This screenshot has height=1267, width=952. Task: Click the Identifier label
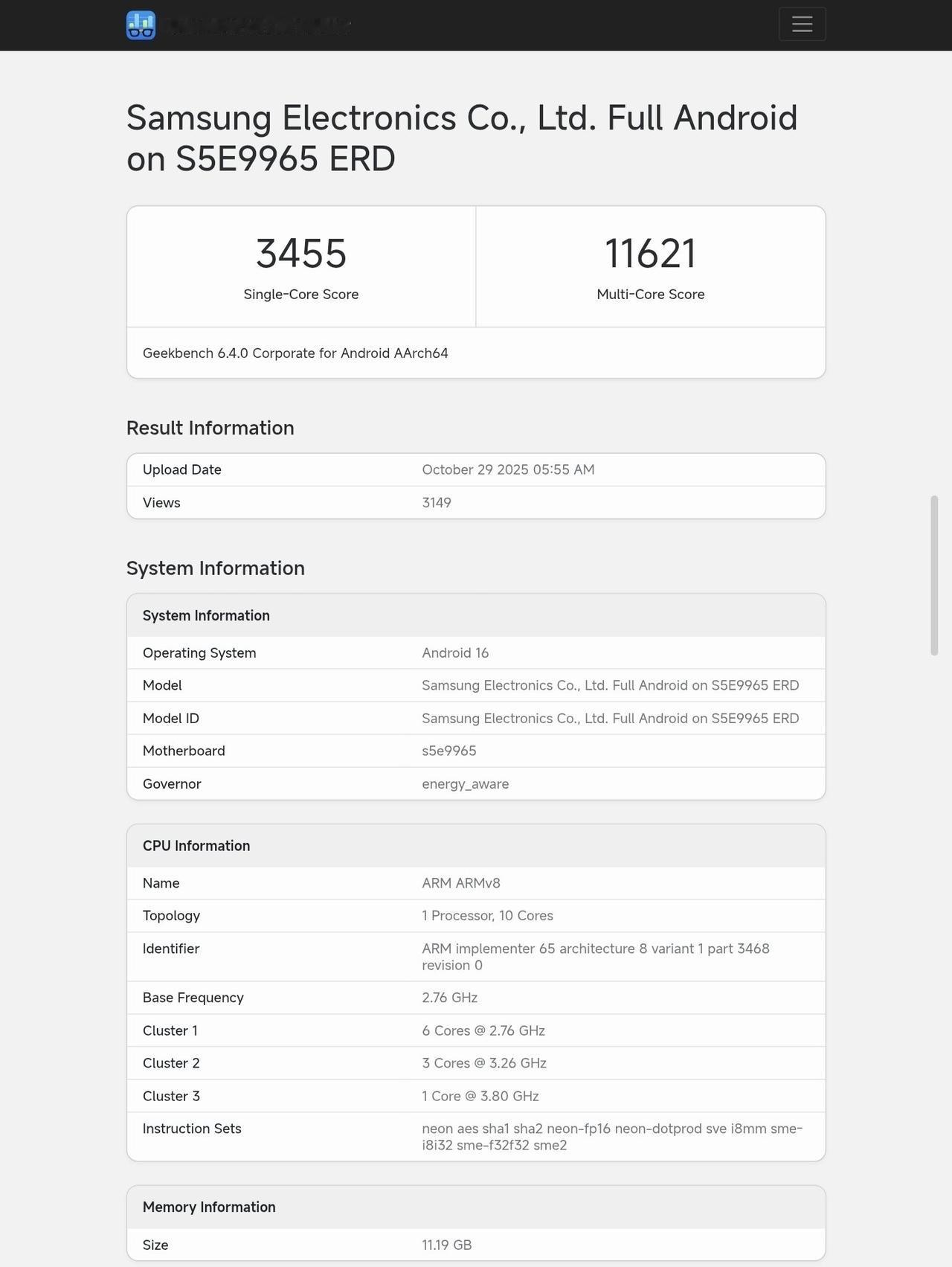point(171,949)
